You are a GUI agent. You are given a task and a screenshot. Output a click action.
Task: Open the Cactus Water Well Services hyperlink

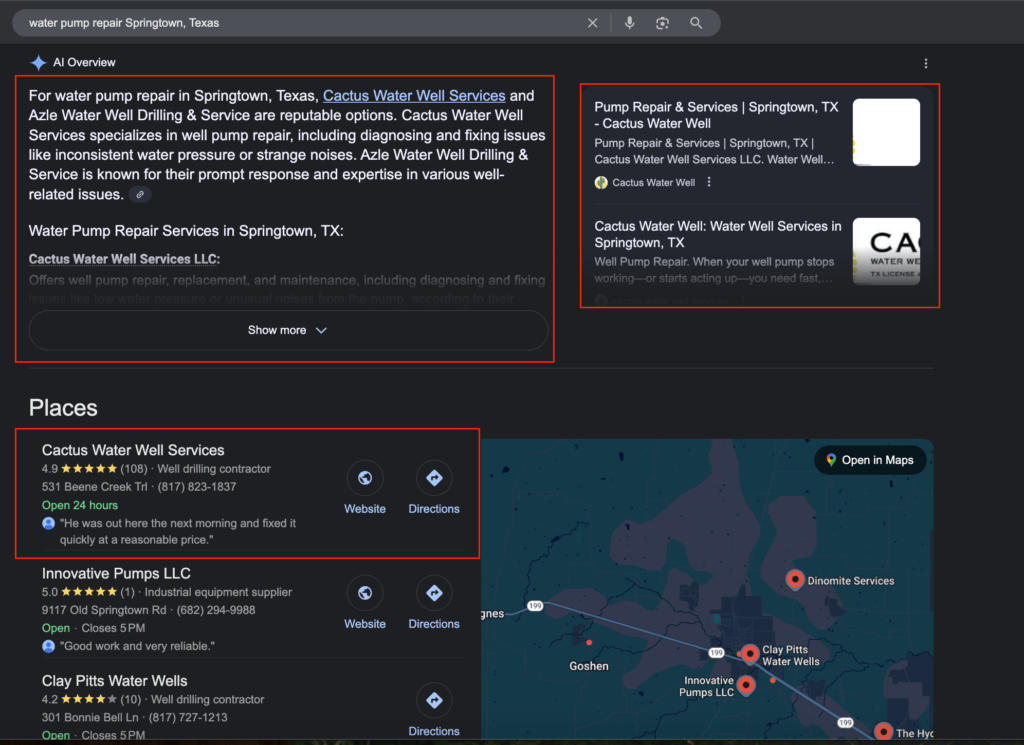[x=414, y=95]
